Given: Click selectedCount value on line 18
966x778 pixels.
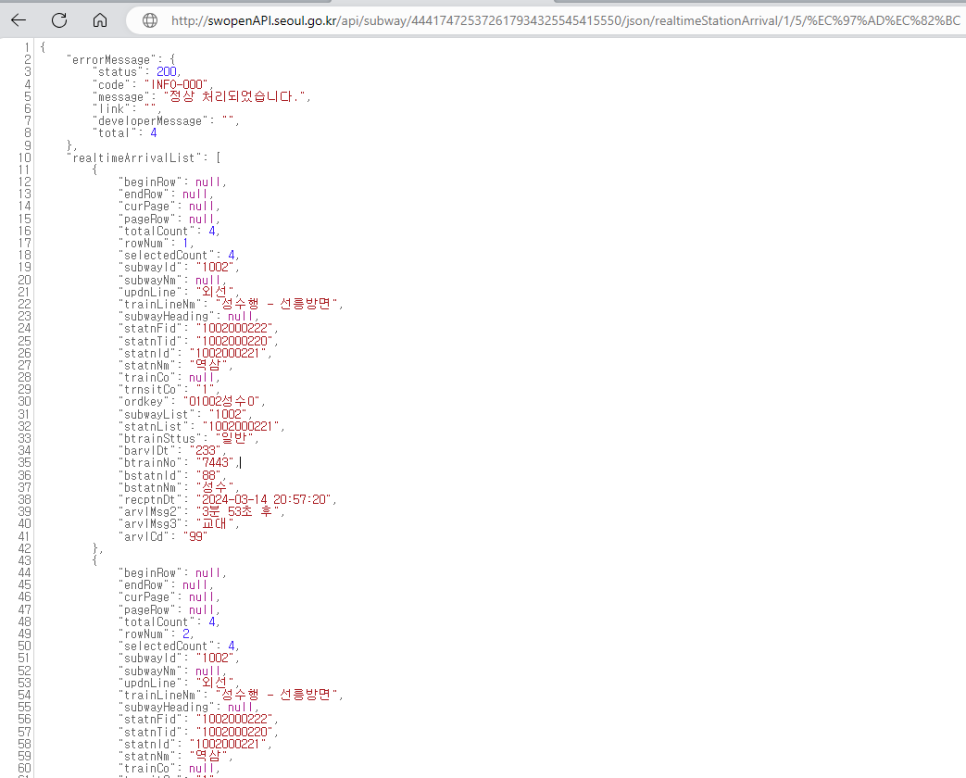Looking at the screenshot, I should [232, 255].
